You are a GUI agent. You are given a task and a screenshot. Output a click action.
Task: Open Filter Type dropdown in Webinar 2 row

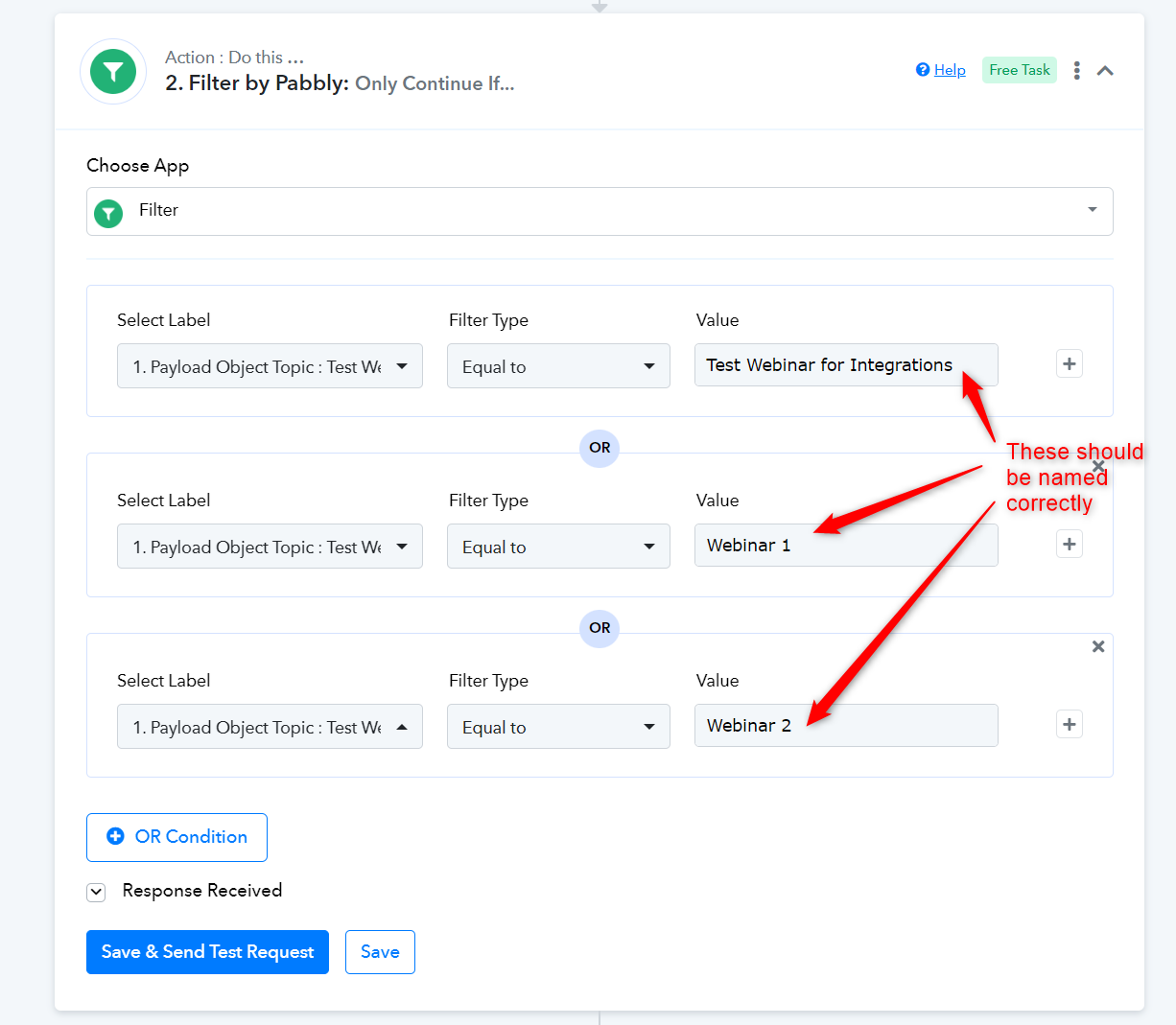pyautogui.click(x=558, y=727)
